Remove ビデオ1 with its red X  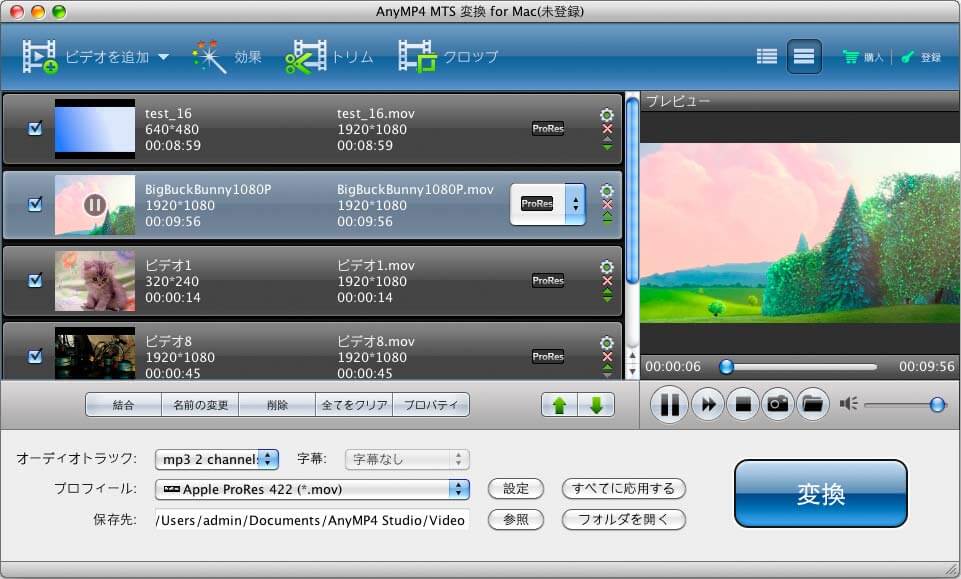point(607,281)
